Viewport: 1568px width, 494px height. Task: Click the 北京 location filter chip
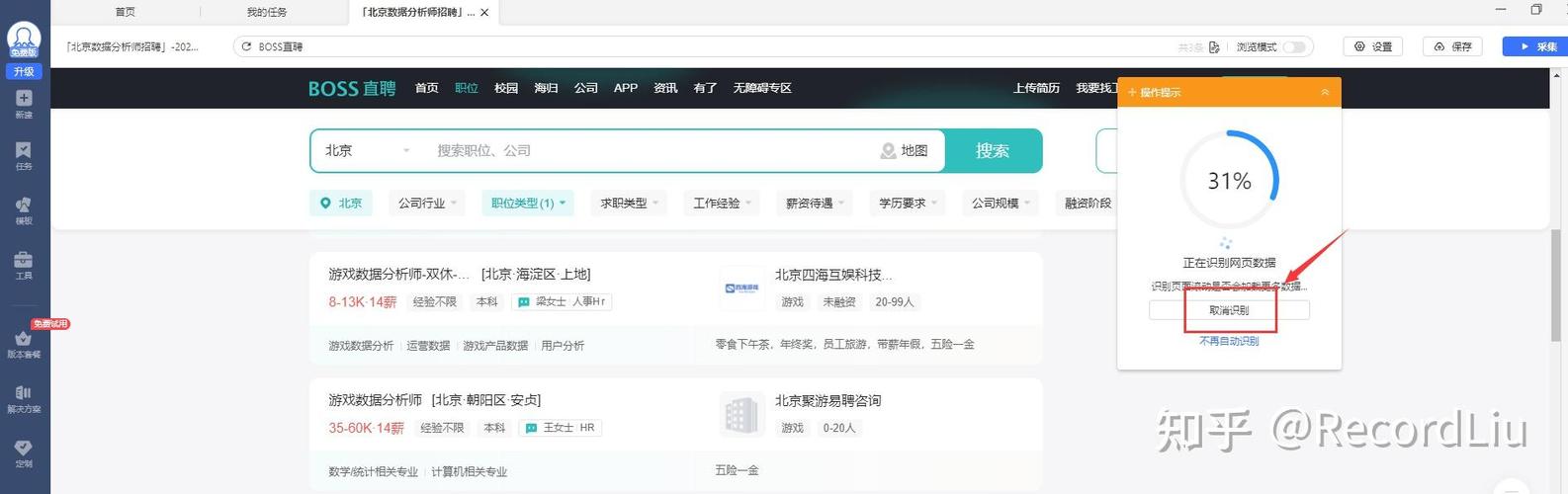click(x=342, y=203)
